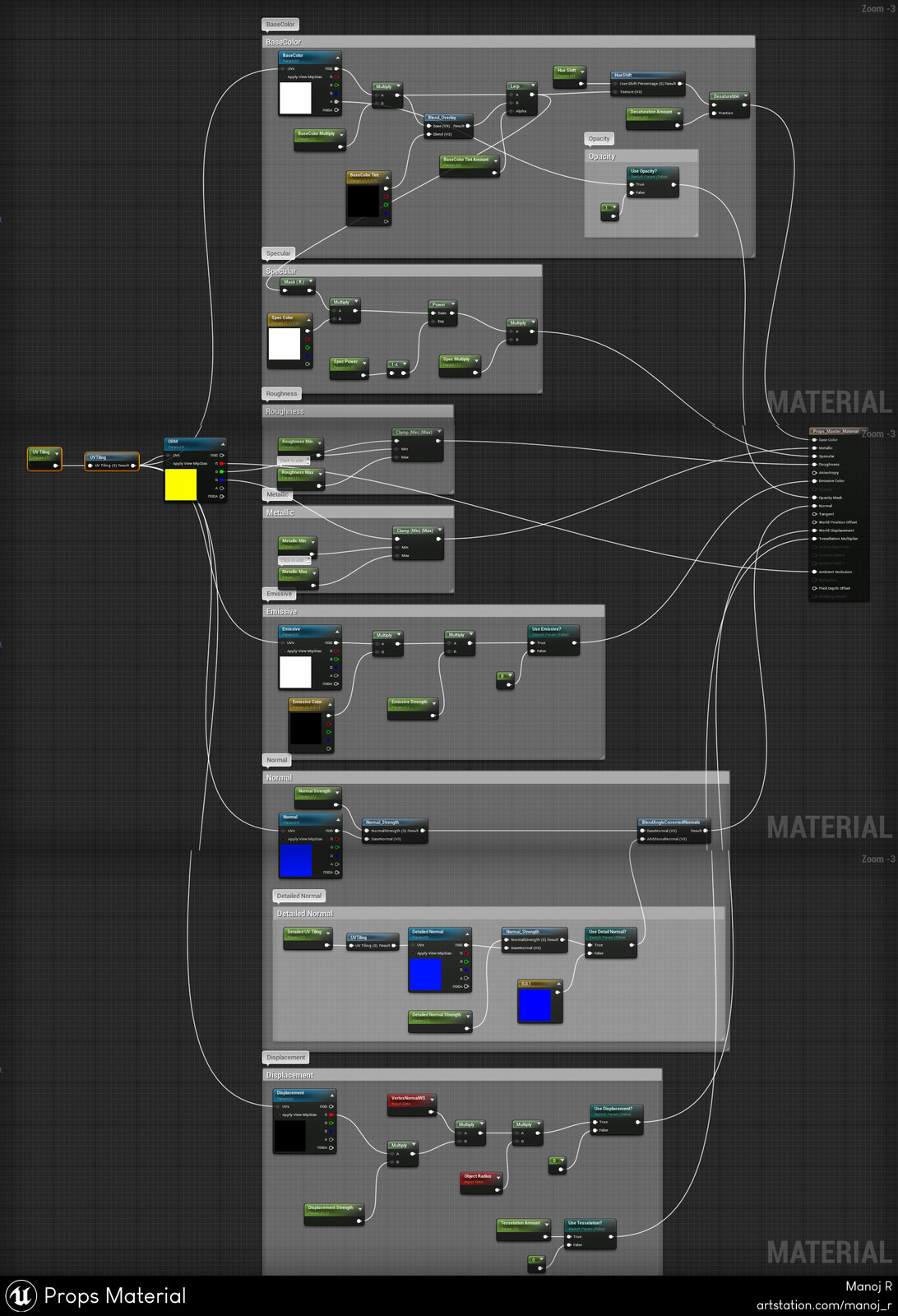Select the Blend_Overlay function node

click(450, 126)
